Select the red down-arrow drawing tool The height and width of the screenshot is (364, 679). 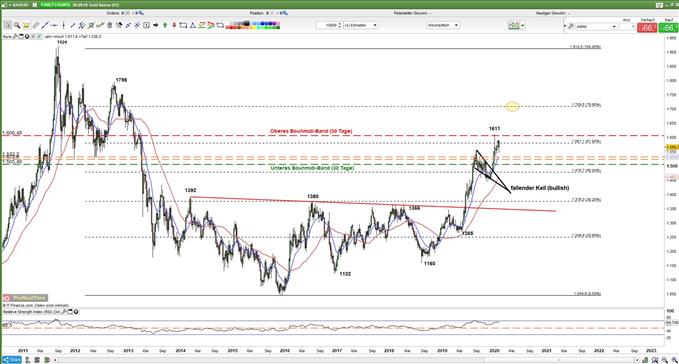174,25
